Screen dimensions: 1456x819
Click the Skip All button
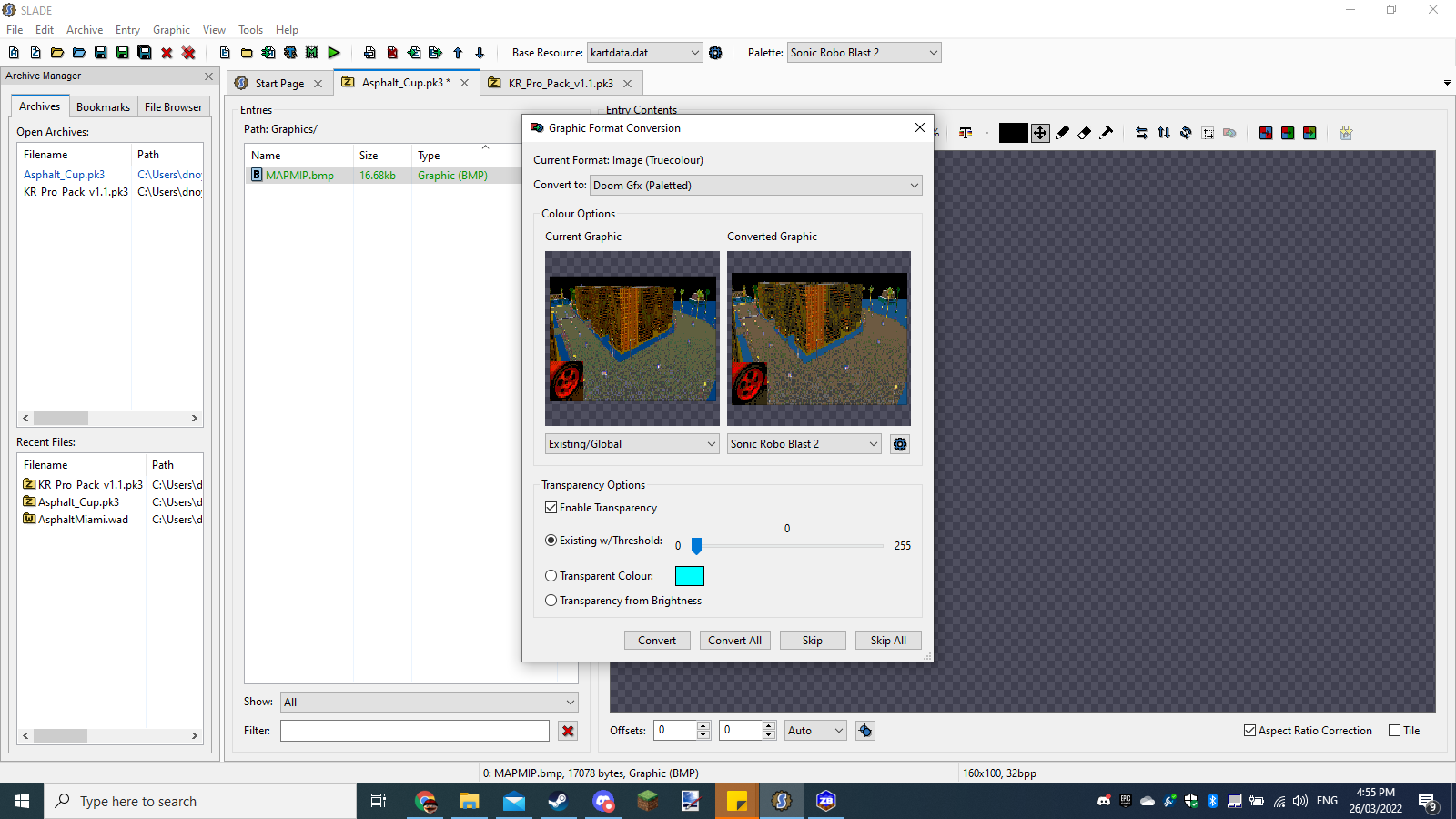888,641
